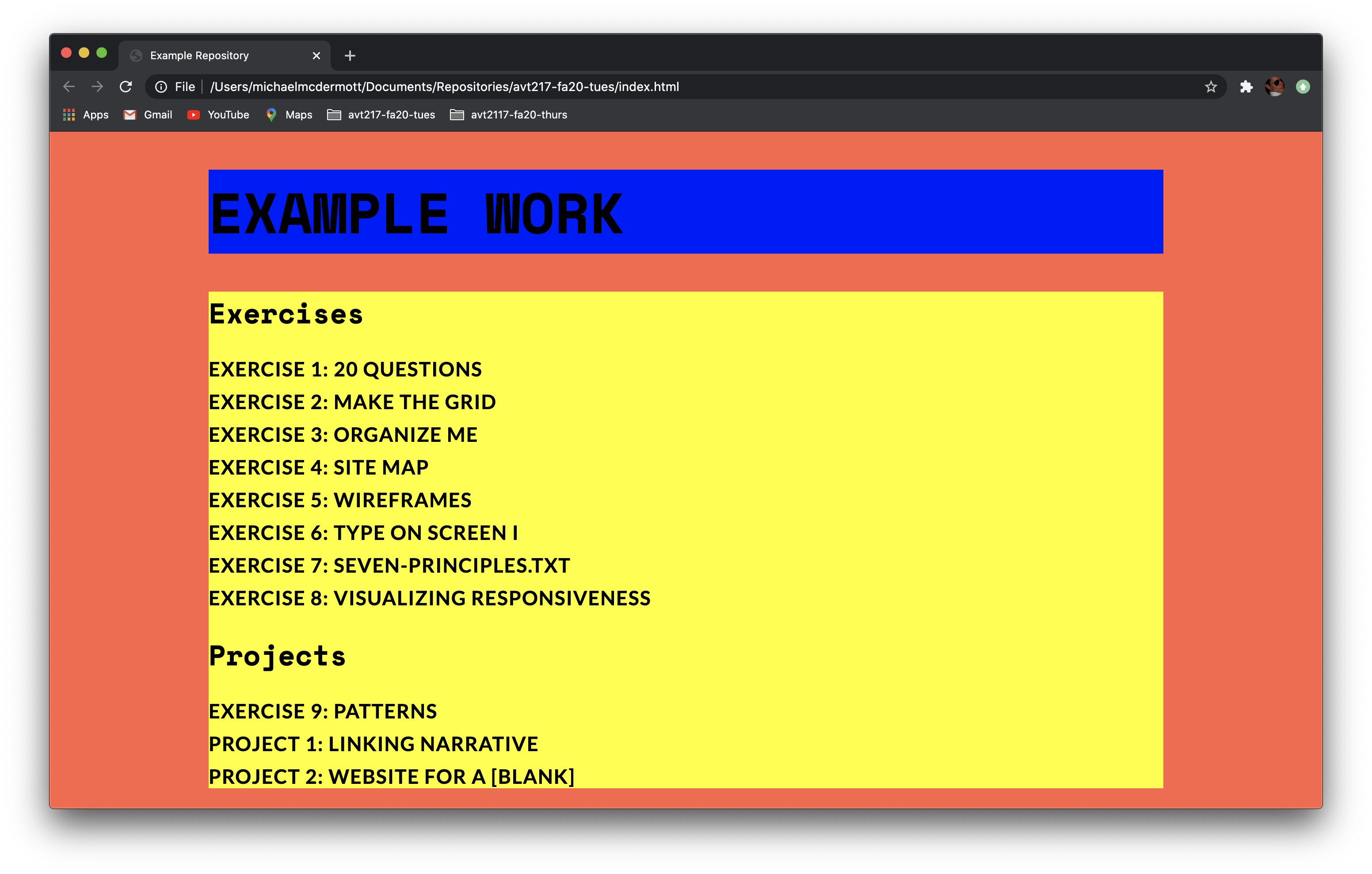This screenshot has width=1372, height=874.
Task: Open the Gmail bookmark
Action: tap(148, 114)
